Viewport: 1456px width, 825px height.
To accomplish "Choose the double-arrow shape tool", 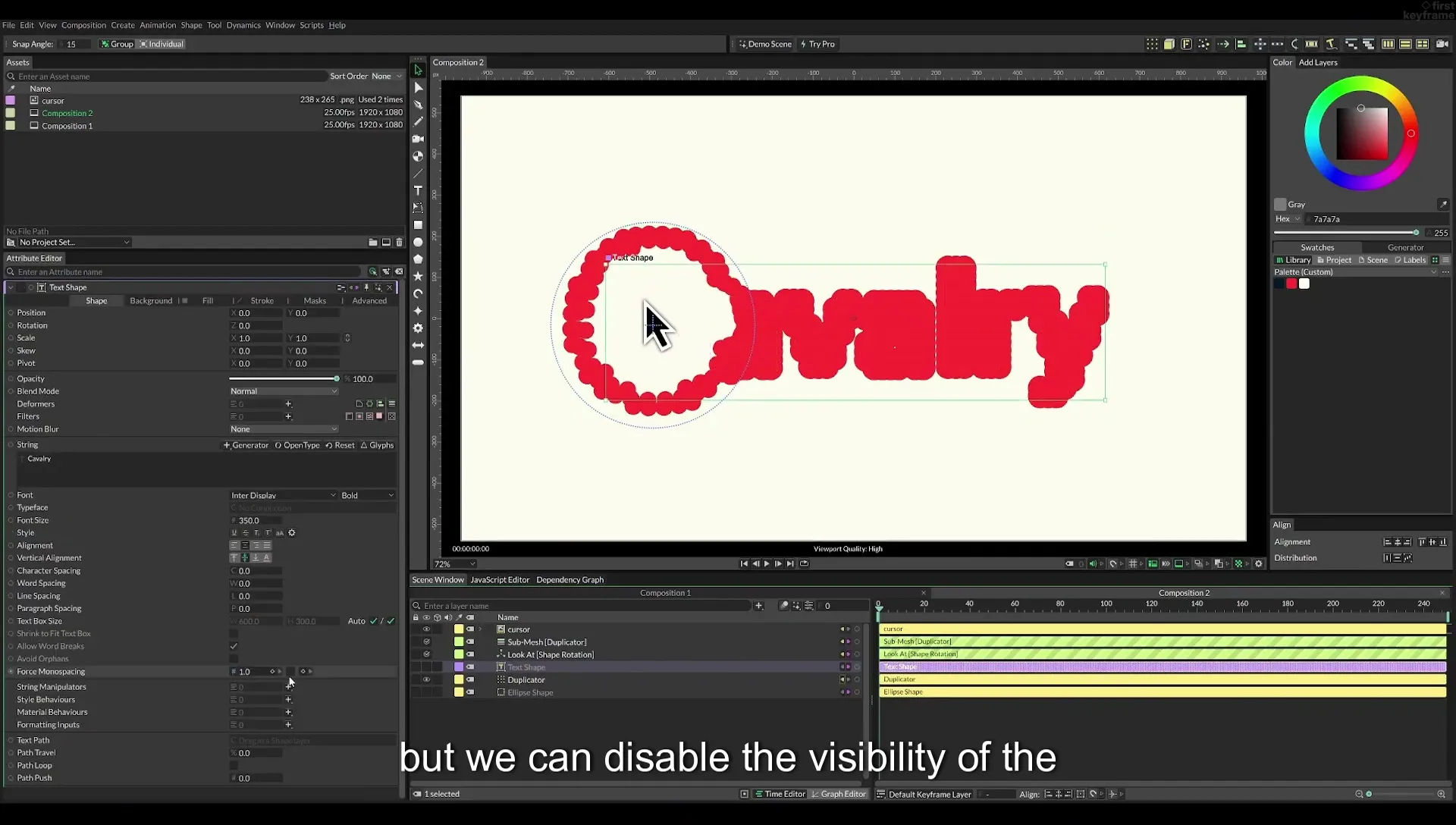I will 418,345.
